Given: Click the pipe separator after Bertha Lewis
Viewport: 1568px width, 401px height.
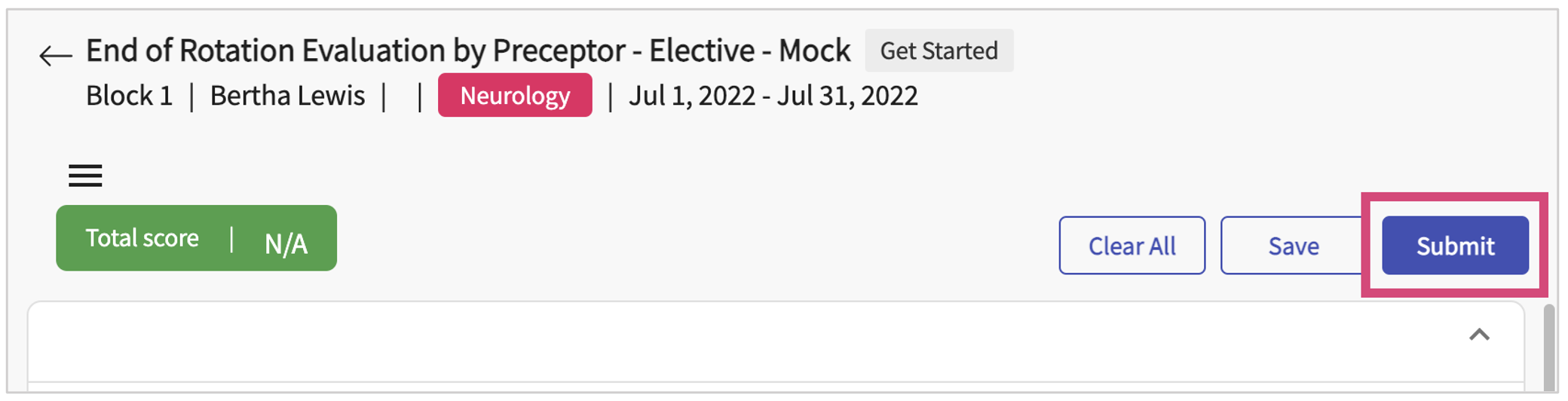Looking at the screenshot, I should [384, 96].
